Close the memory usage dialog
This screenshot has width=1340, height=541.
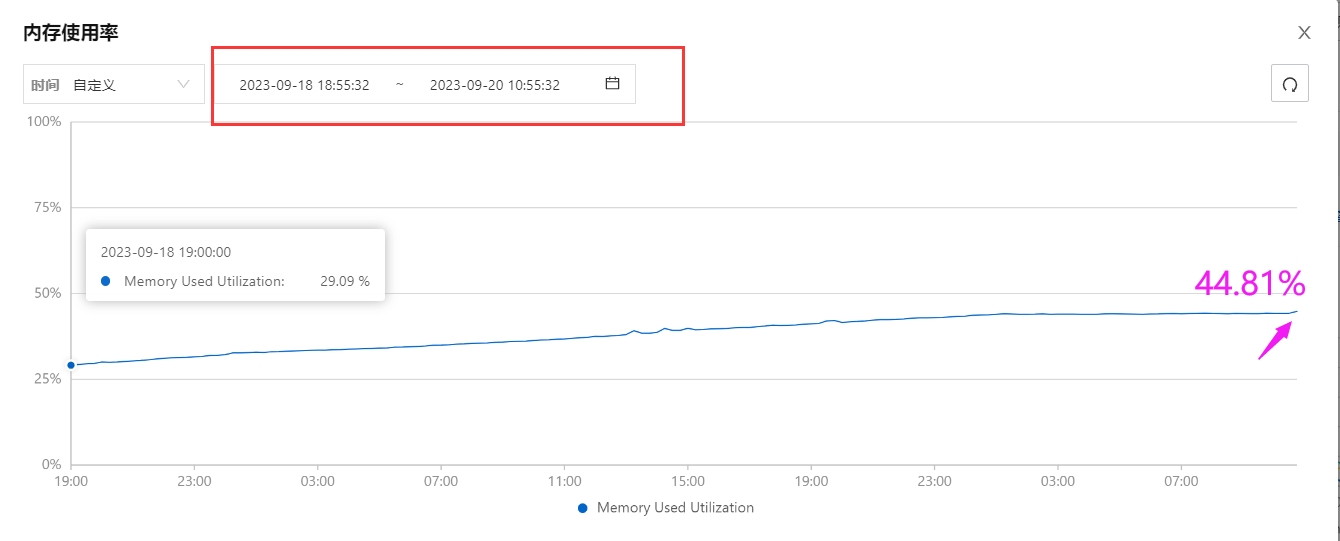(1304, 33)
